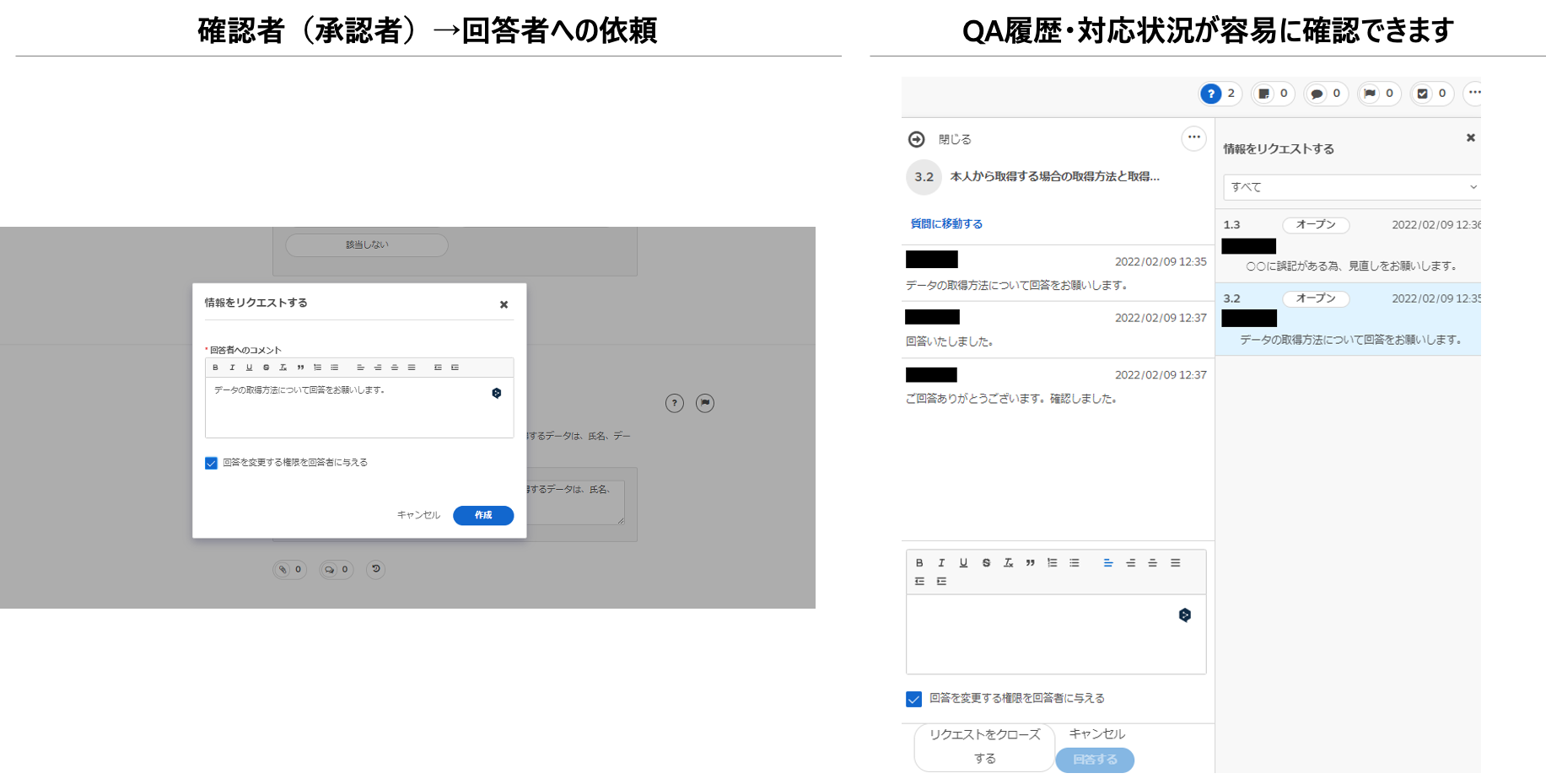Open the top bar three-dot overflow menu

tap(1473, 93)
